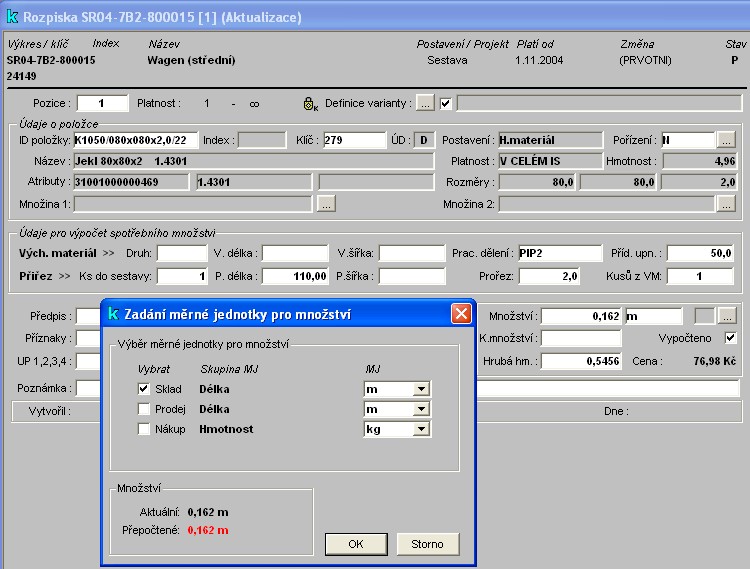Viewport: 750px width, 569px height.
Task: Click the ellipsis button next to Množství unit
Action: pos(727,316)
